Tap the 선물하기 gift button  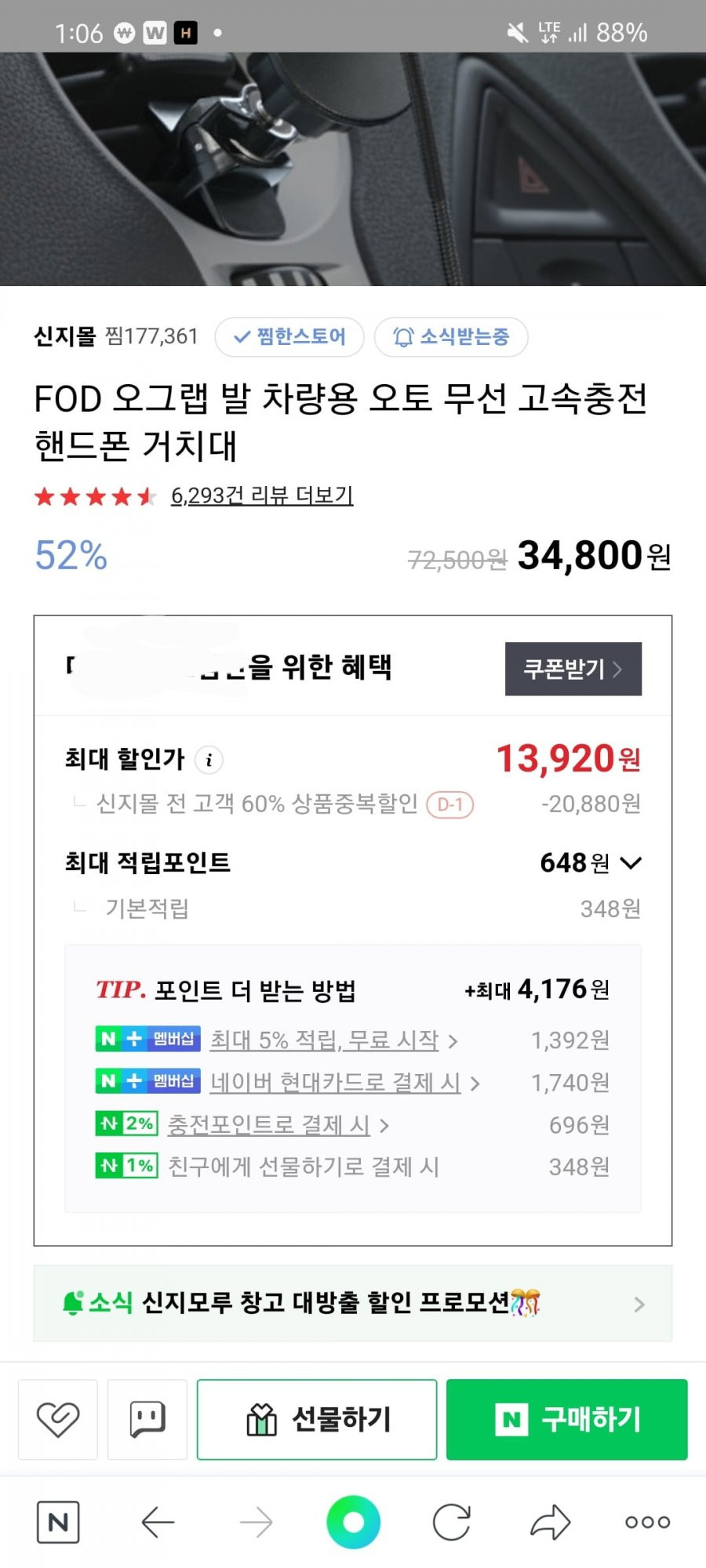(x=317, y=1419)
